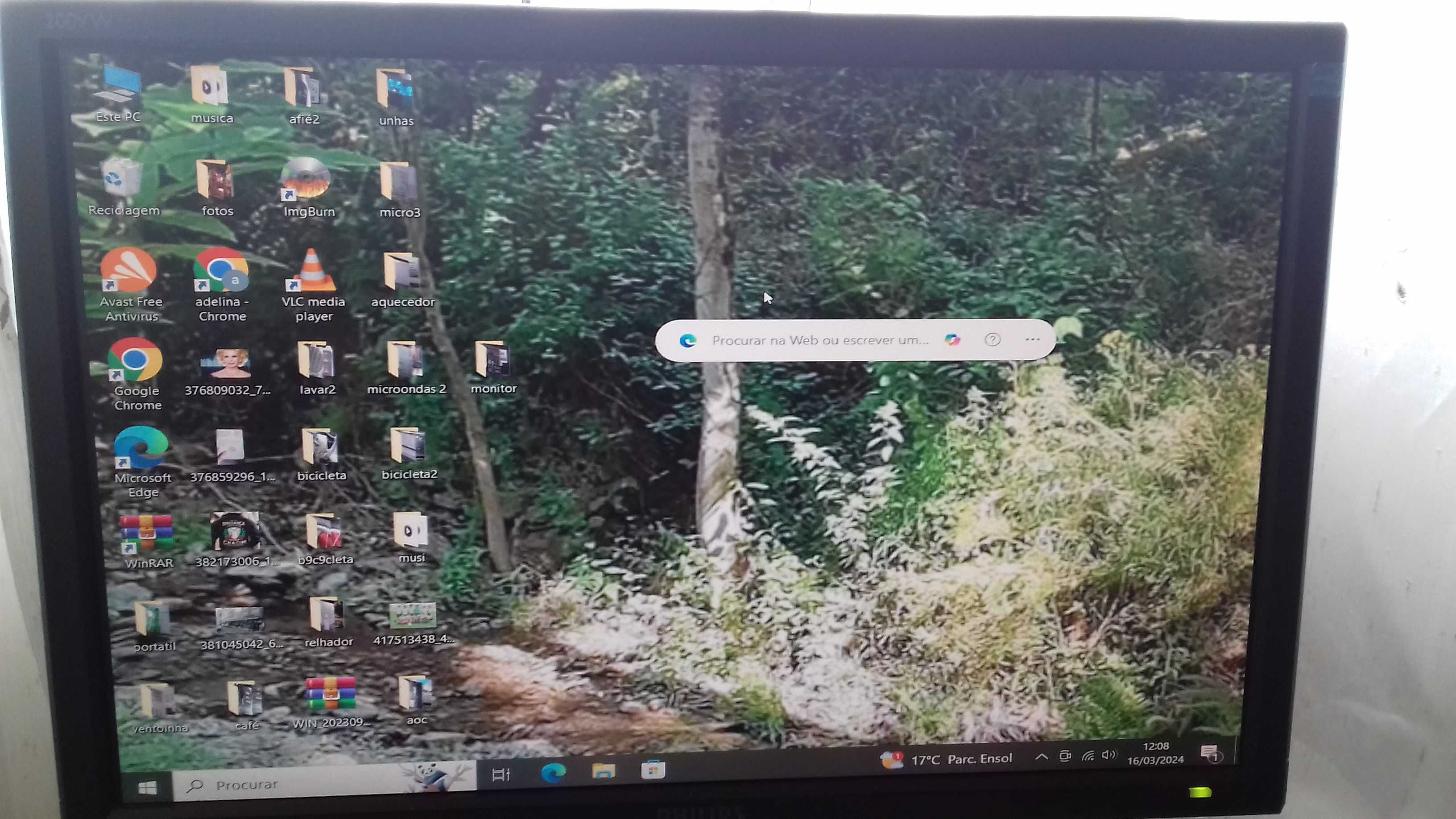Viewport: 1456px width, 819px height.
Task: Open the 17°C weather widget
Action: click(946, 759)
